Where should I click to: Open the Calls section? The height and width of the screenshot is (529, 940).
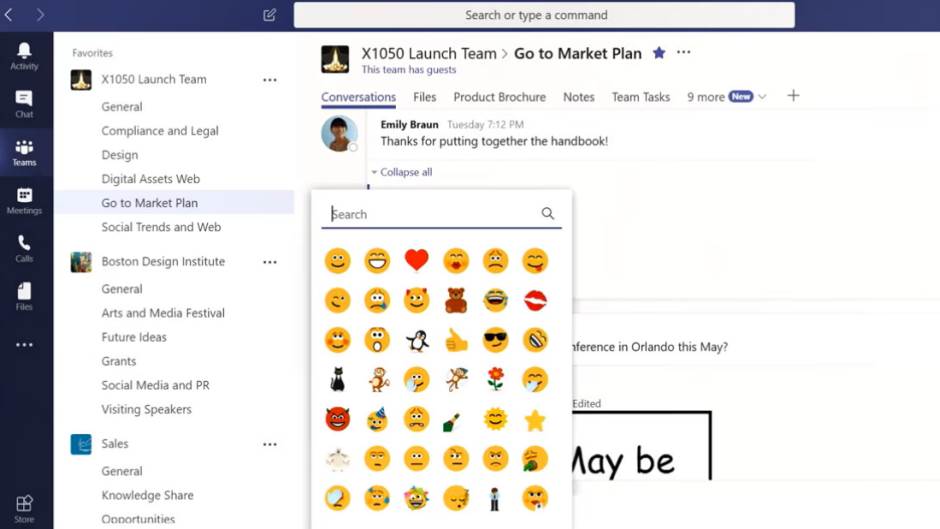[24, 248]
